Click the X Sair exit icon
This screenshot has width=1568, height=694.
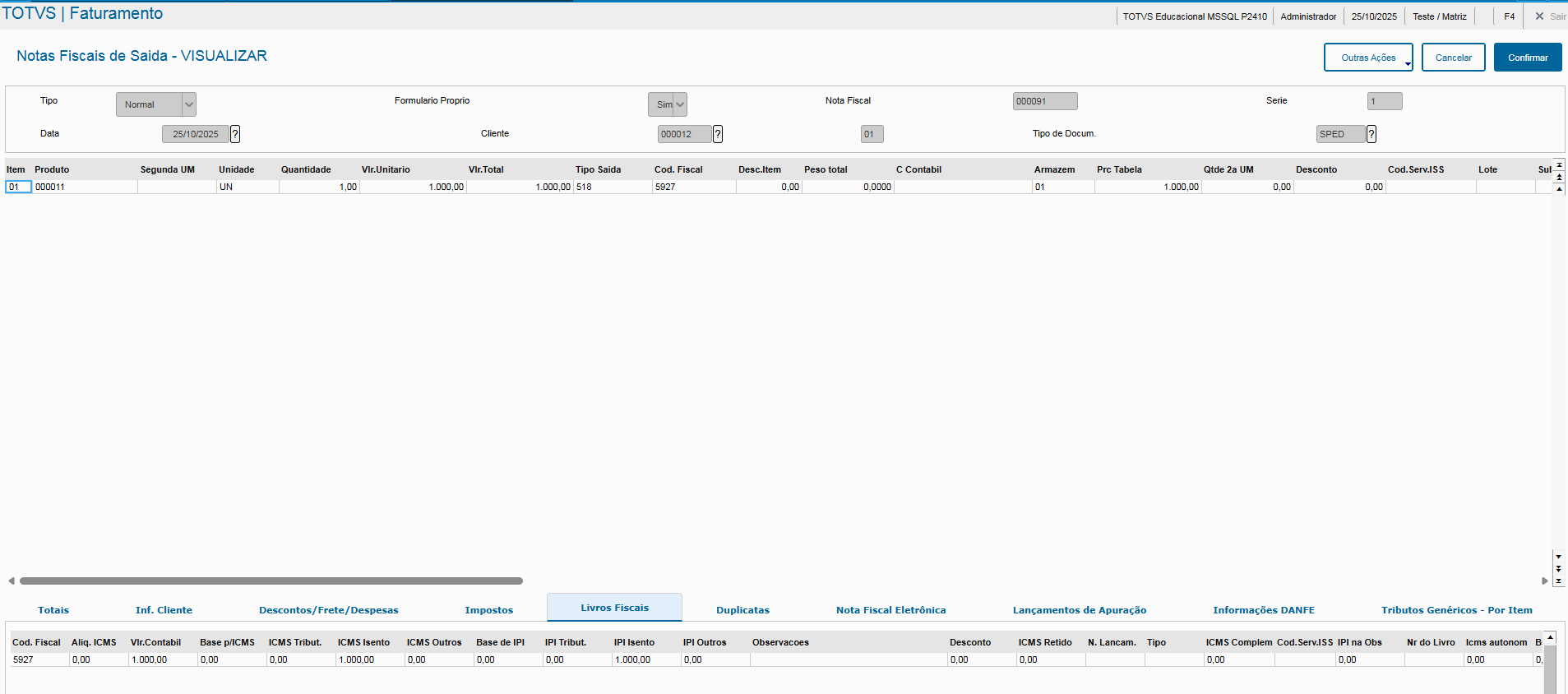[x=1540, y=16]
